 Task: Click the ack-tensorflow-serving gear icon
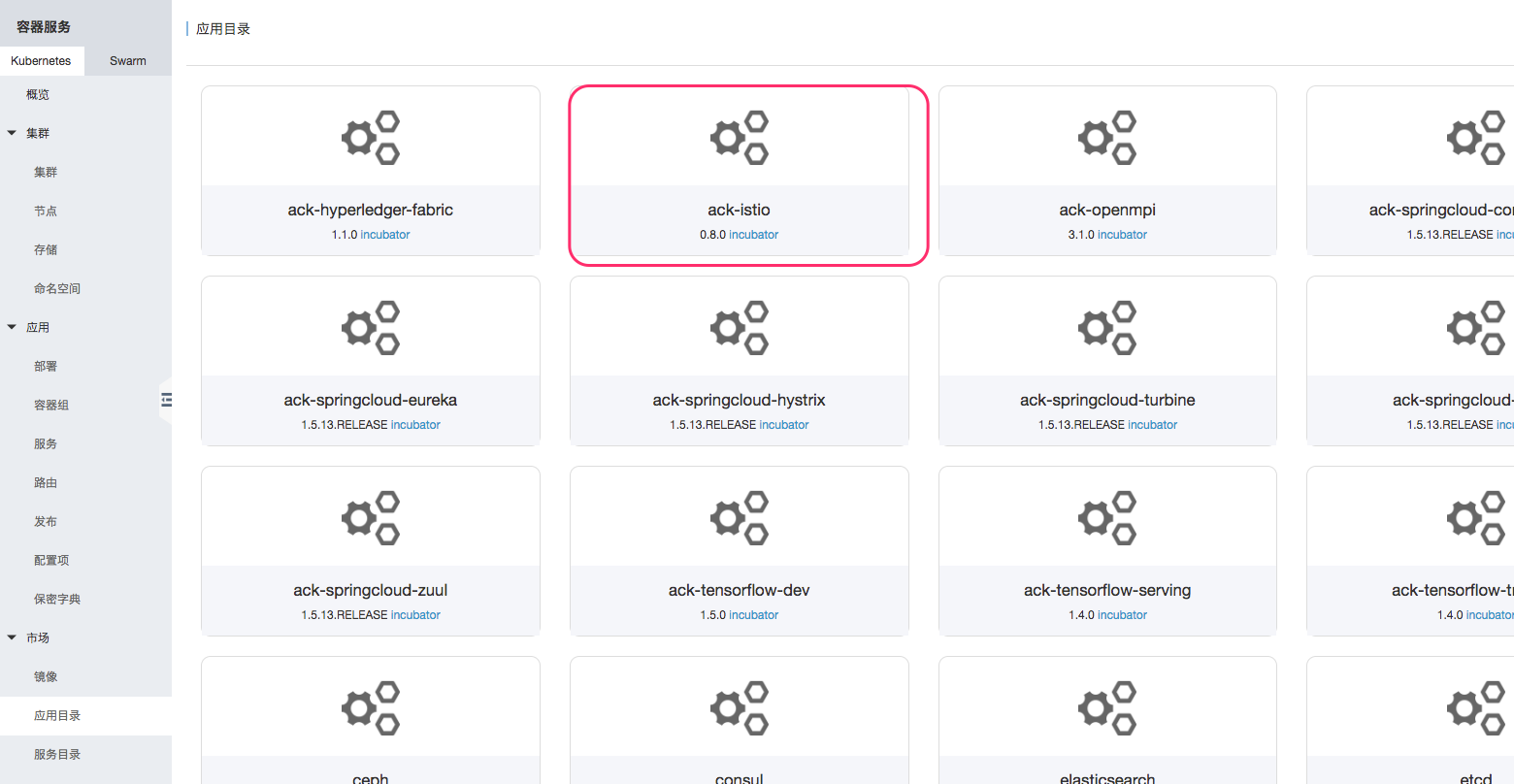pyautogui.click(x=1107, y=518)
